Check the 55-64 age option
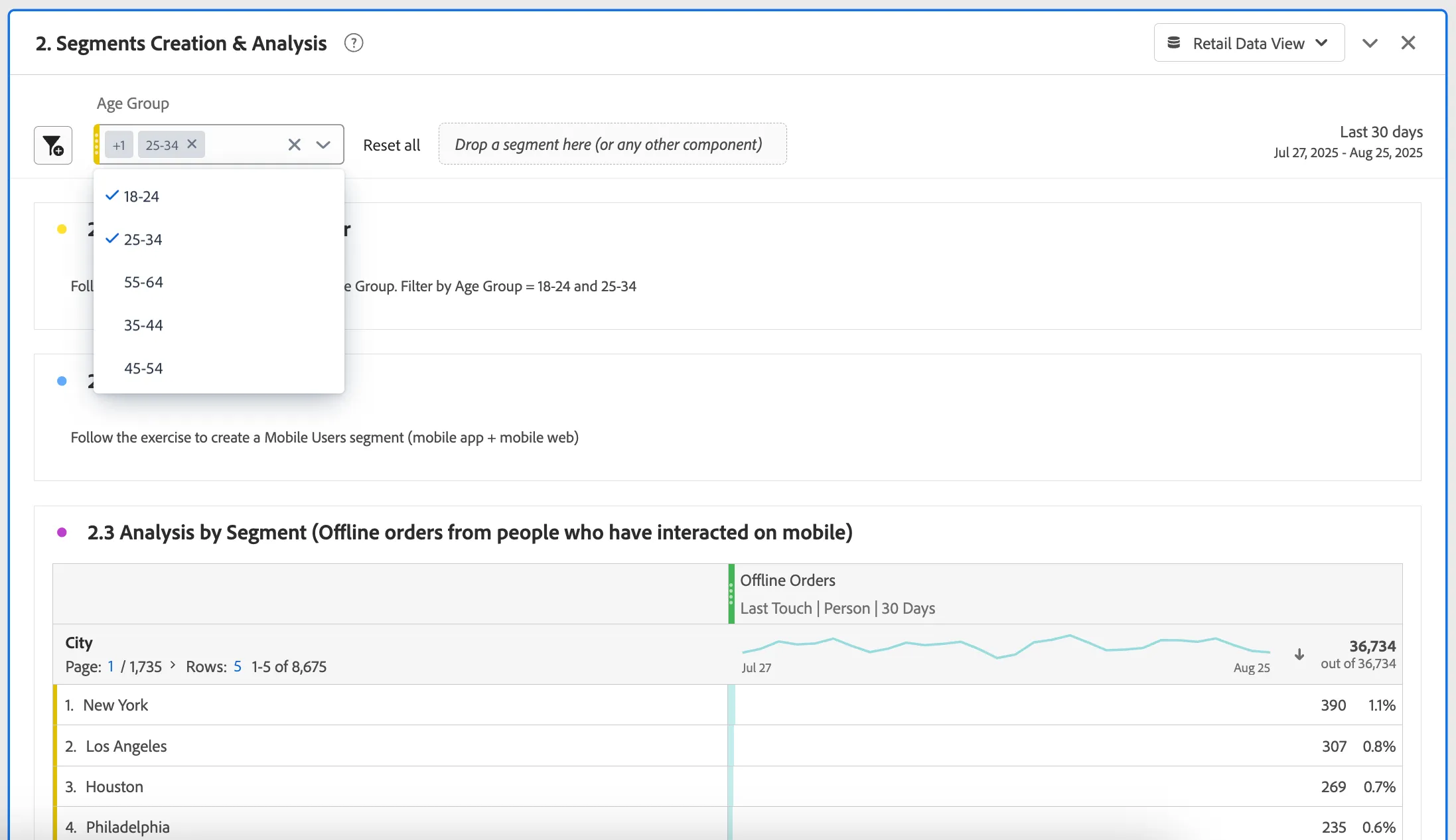 pos(219,282)
